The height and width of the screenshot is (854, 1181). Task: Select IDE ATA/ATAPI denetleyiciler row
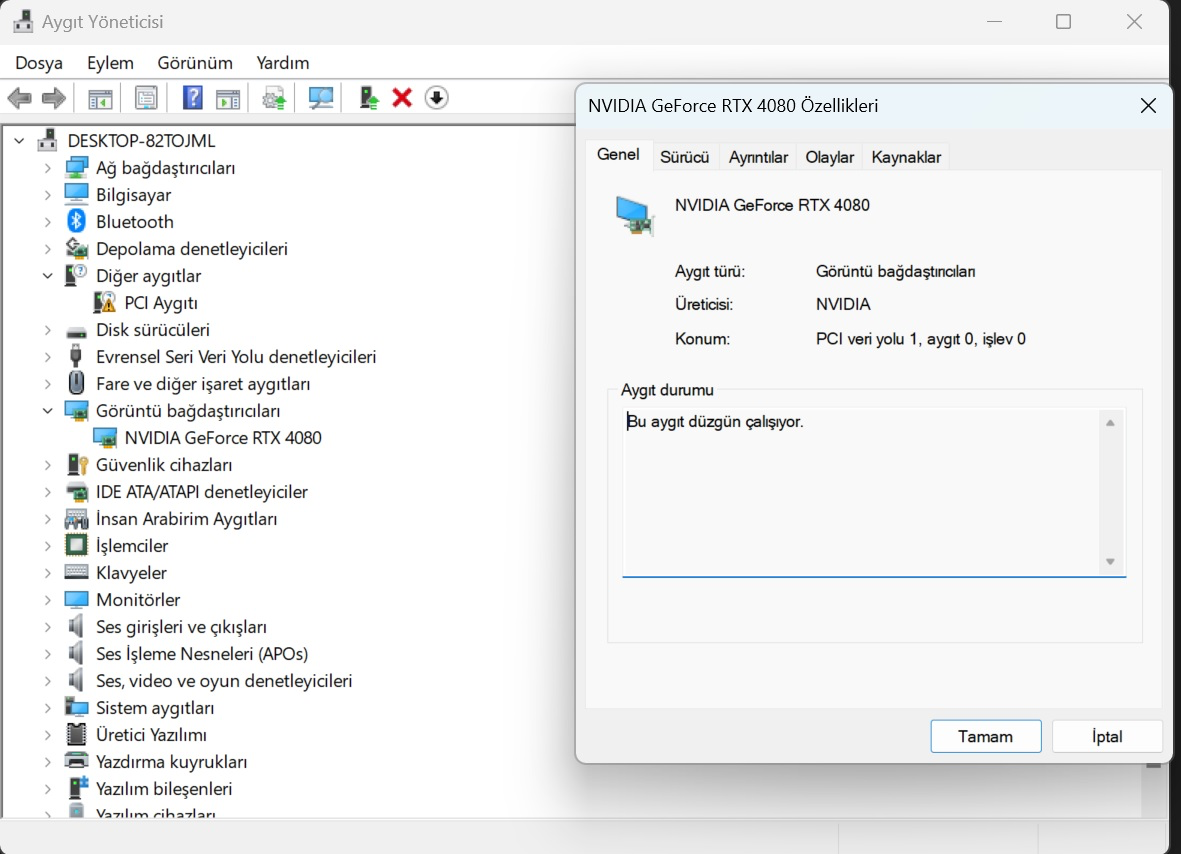(x=202, y=492)
